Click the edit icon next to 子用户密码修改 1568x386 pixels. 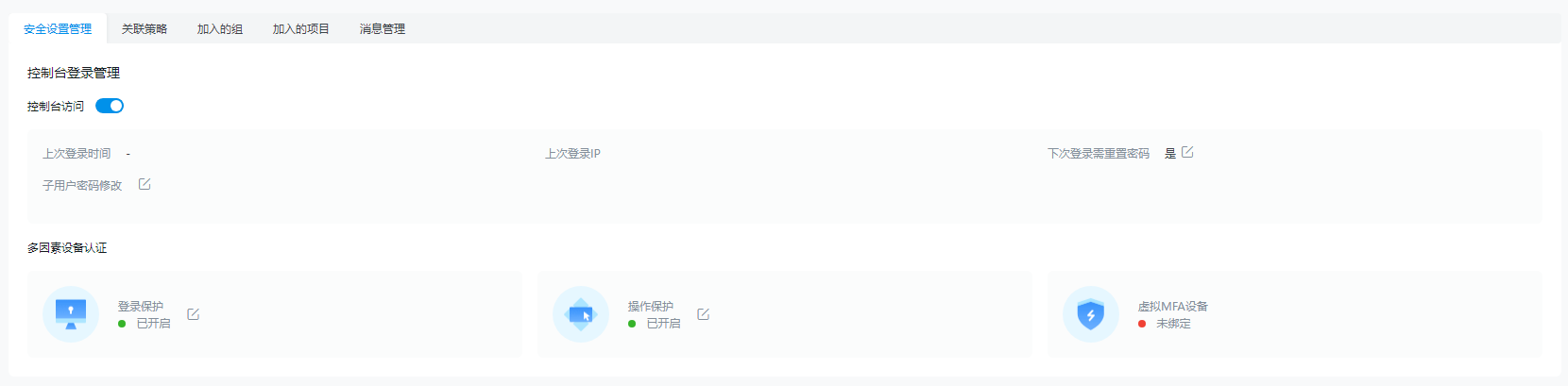(x=145, y=184)
